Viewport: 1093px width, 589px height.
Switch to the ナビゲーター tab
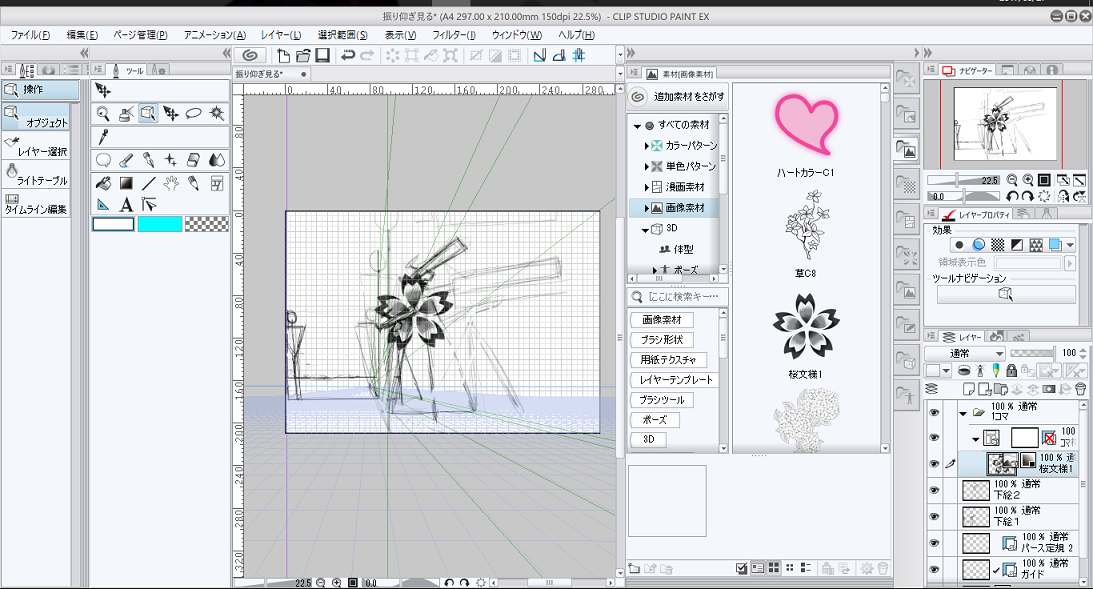[967, 70]
